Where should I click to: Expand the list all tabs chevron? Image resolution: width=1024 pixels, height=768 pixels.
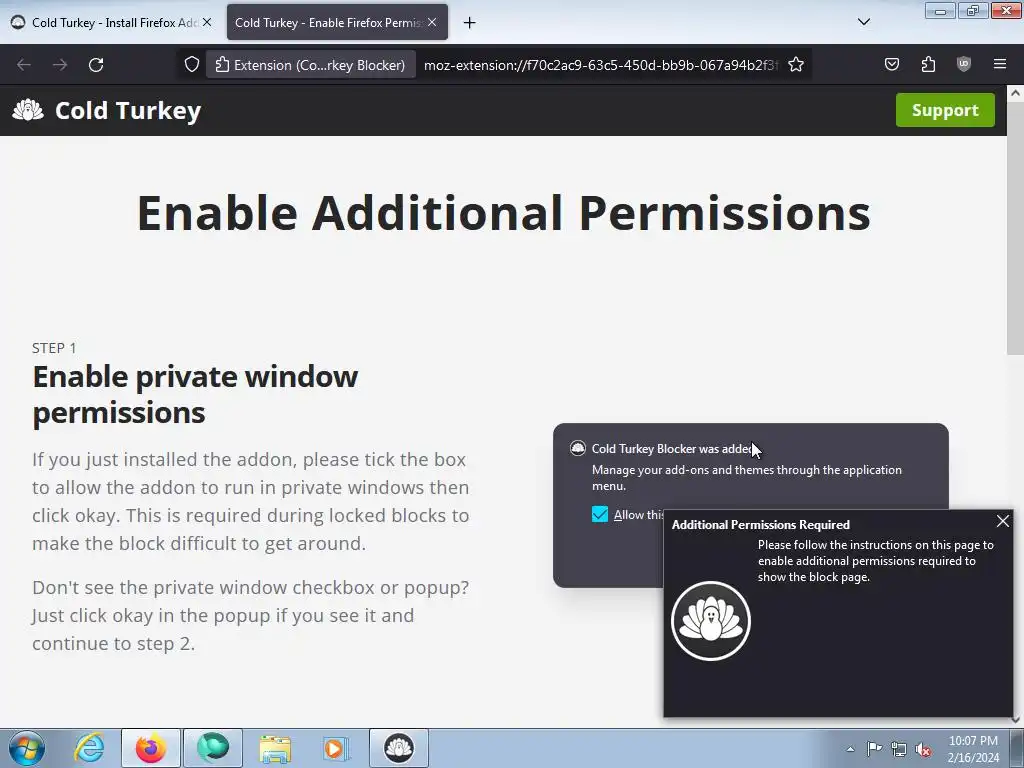(863, 22)
